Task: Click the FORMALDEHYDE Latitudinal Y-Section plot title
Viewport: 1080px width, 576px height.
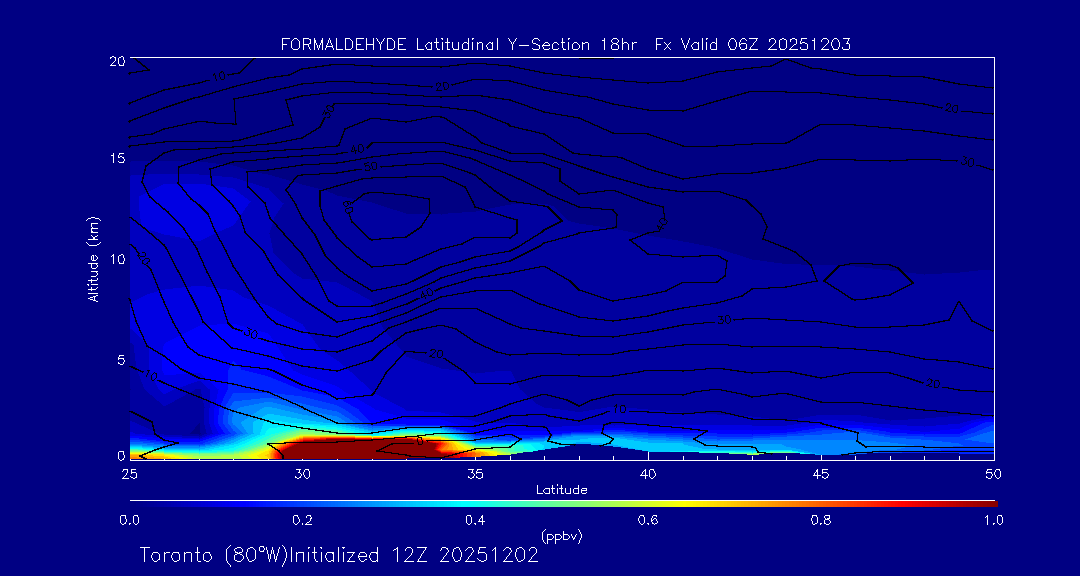Action: (565, 44)
